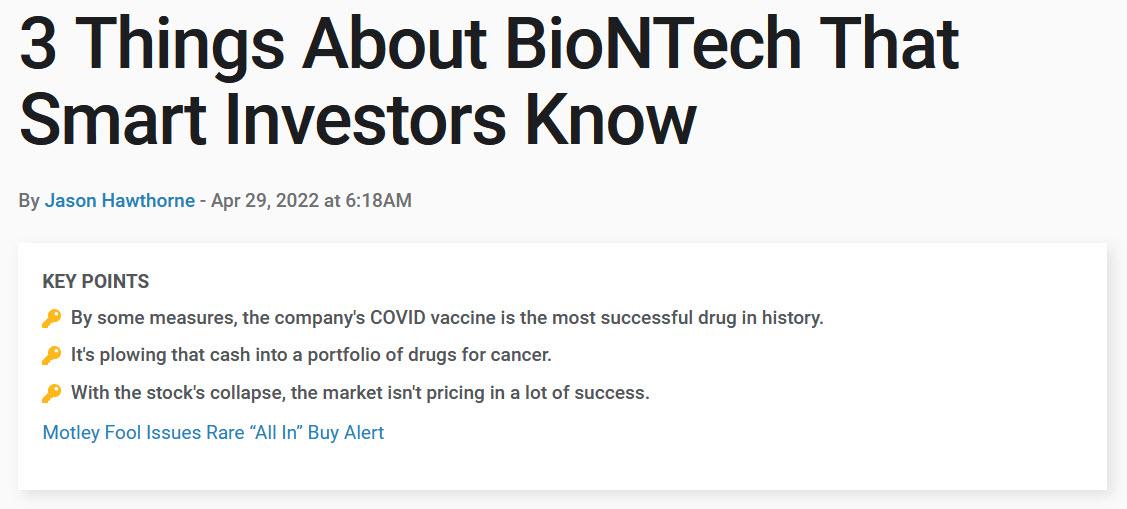Click the "most successful drug in history" phrase

pos(700,319)
